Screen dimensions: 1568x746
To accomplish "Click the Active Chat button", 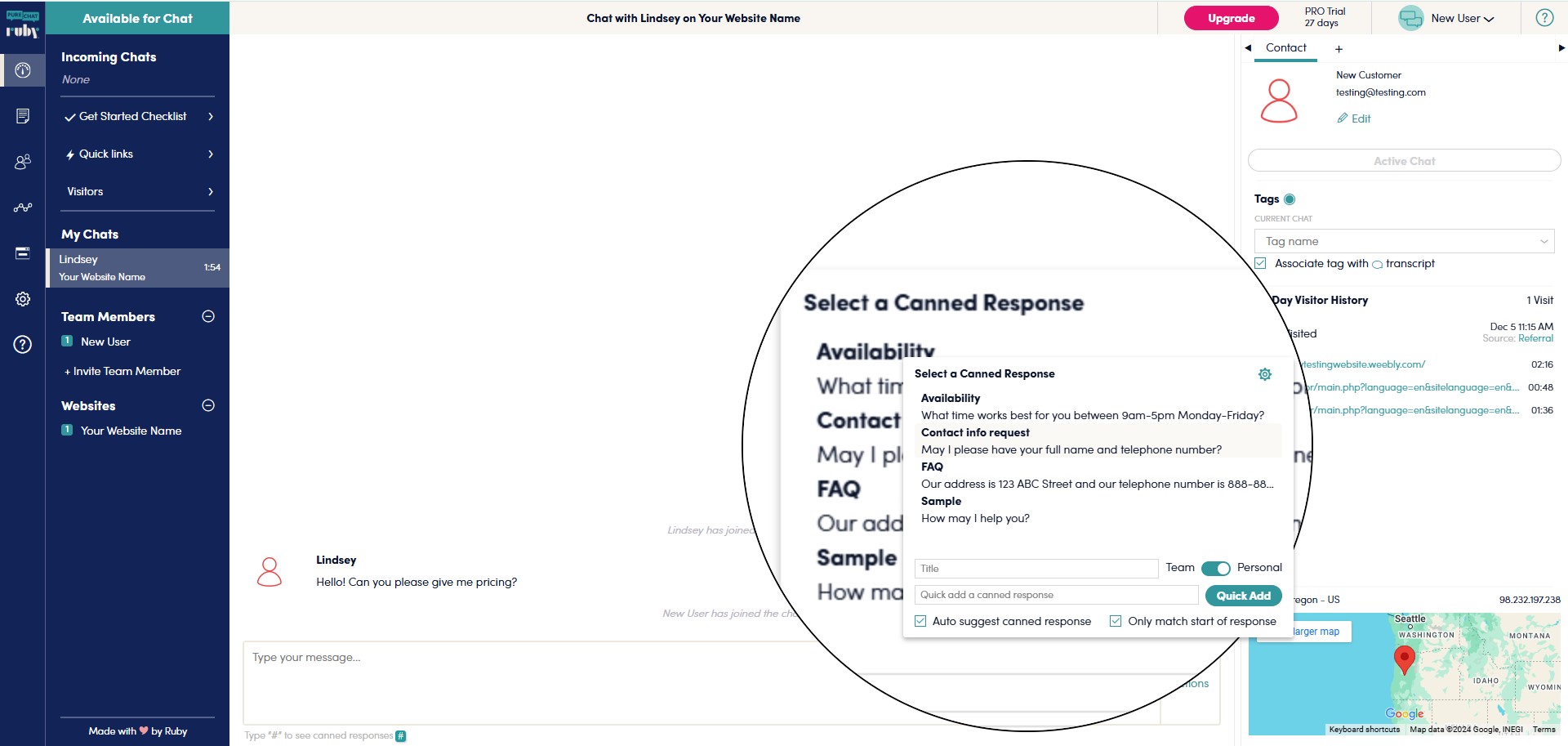I will pos(1404,161).
